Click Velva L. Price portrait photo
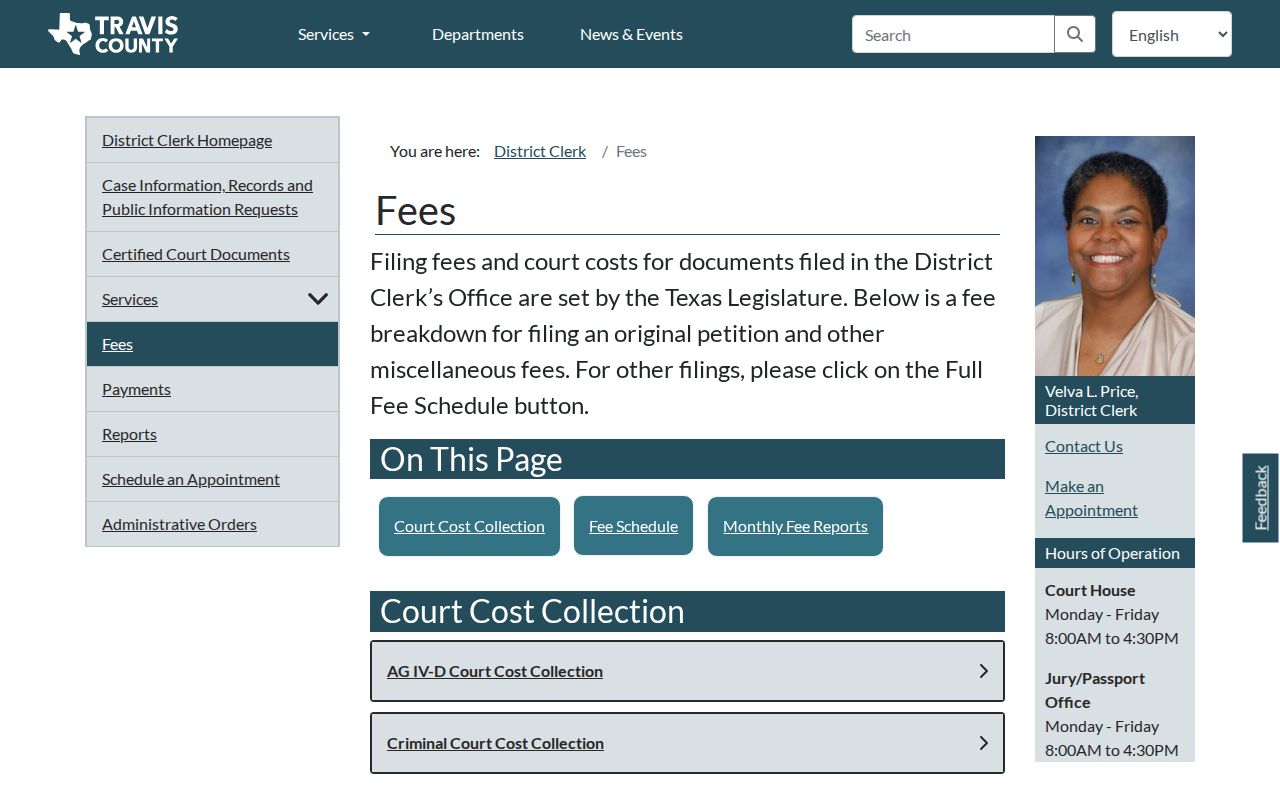 tap(1115, 256)
